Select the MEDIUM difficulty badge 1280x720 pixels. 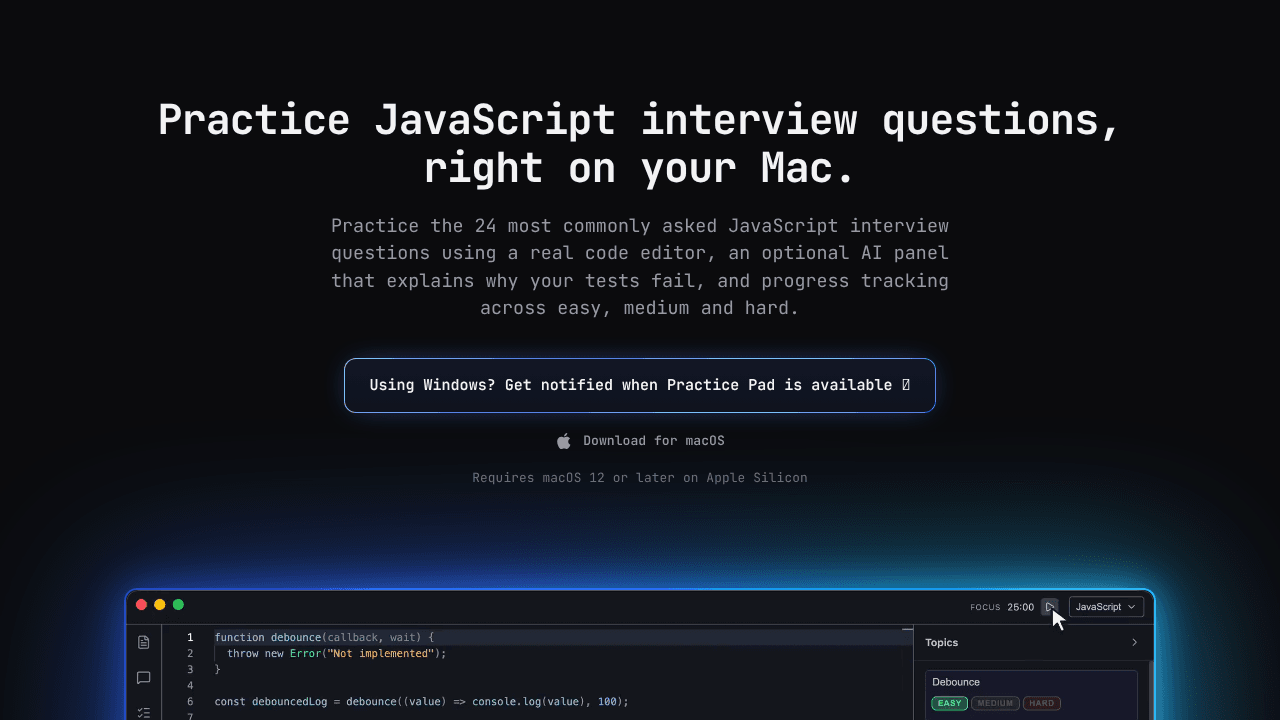pyautogui.click(x=995, y=703)
